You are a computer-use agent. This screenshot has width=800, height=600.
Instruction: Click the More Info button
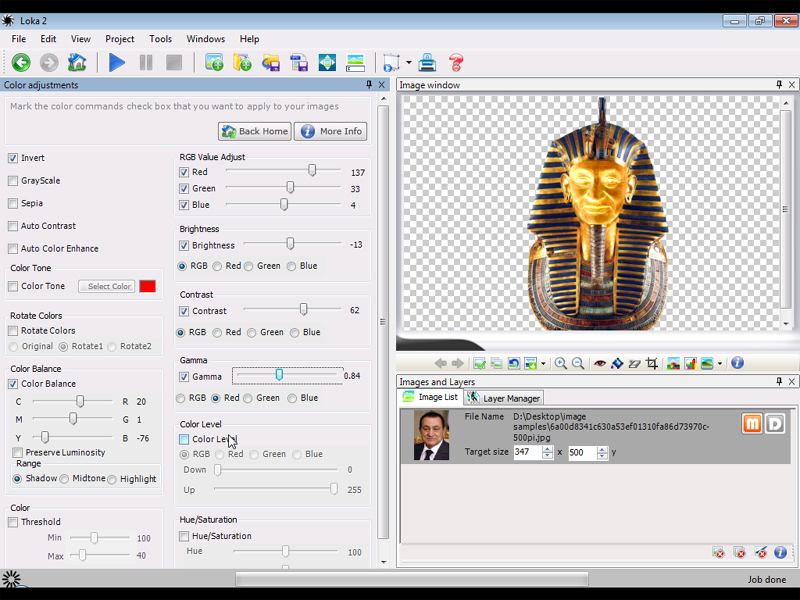pyautogui.click(x=330, y=131)
